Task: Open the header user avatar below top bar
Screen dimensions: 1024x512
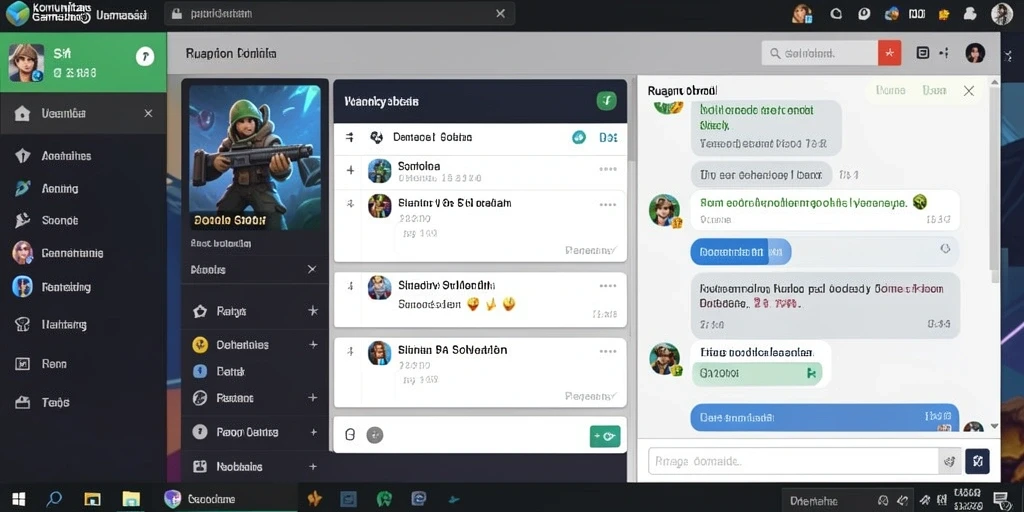Action: [x=974, y=53]
